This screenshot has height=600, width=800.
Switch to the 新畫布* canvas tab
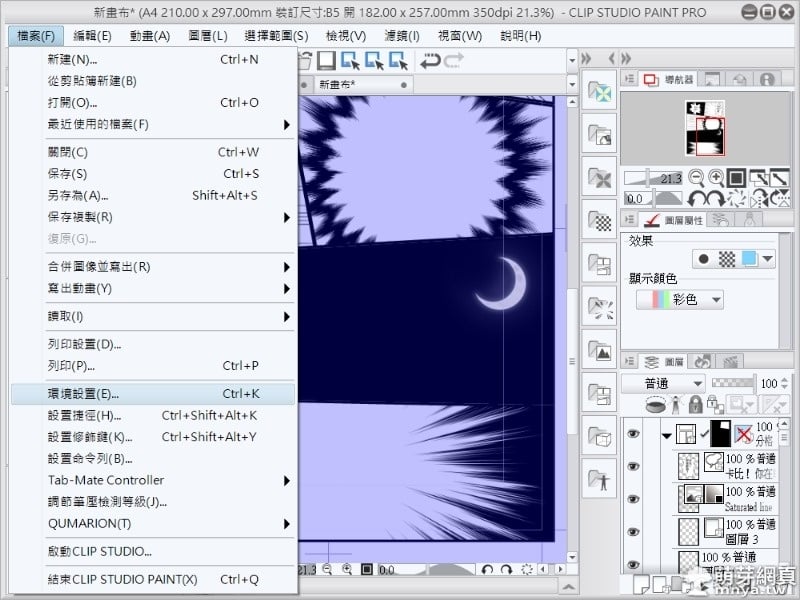362,84
